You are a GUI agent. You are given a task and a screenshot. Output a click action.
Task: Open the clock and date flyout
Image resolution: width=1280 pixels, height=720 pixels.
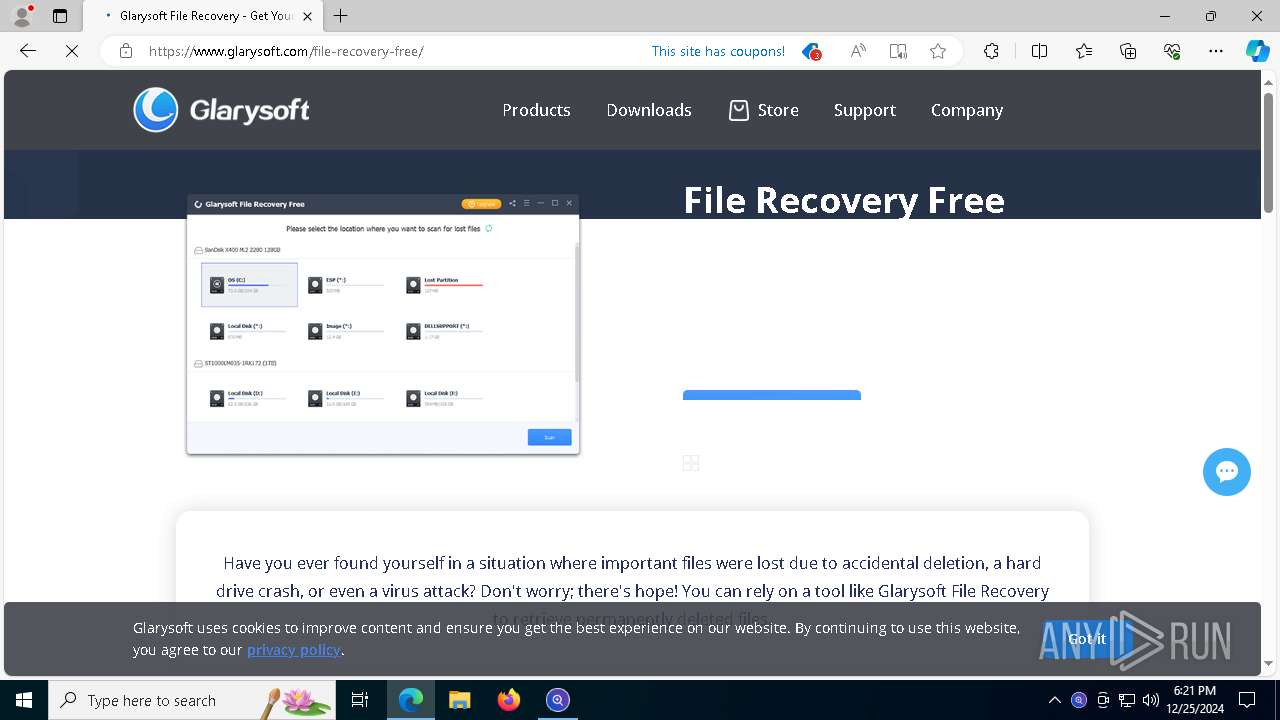1194,700
